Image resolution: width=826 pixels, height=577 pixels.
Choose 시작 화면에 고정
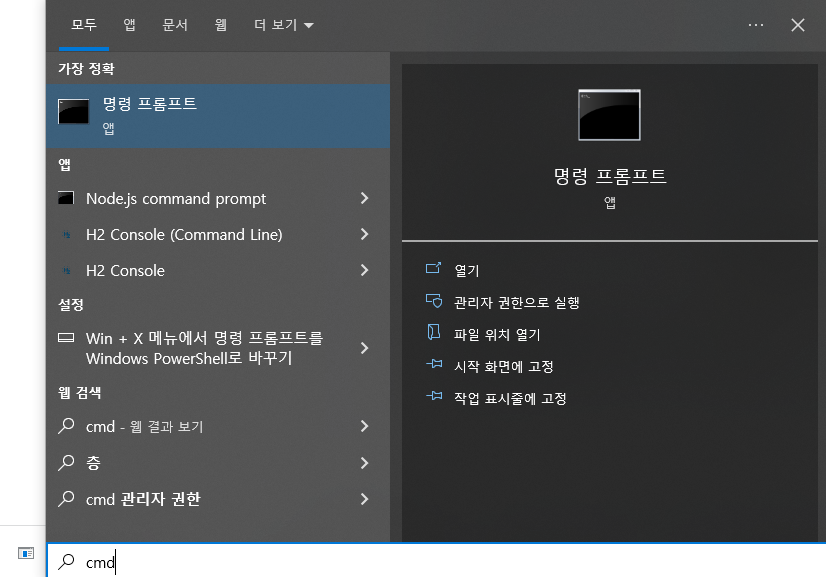click(x=504, y=366)
